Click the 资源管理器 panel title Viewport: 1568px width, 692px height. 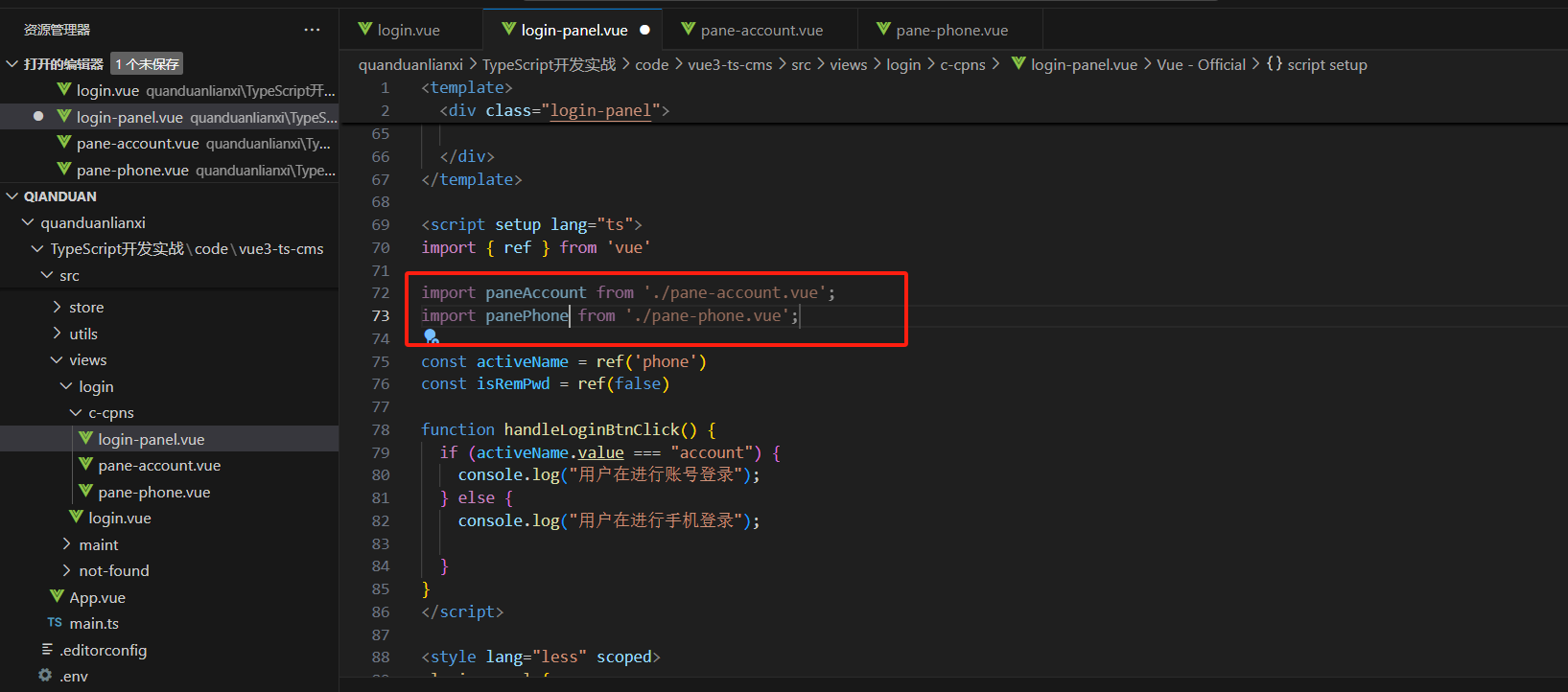(x=57, y=30)
